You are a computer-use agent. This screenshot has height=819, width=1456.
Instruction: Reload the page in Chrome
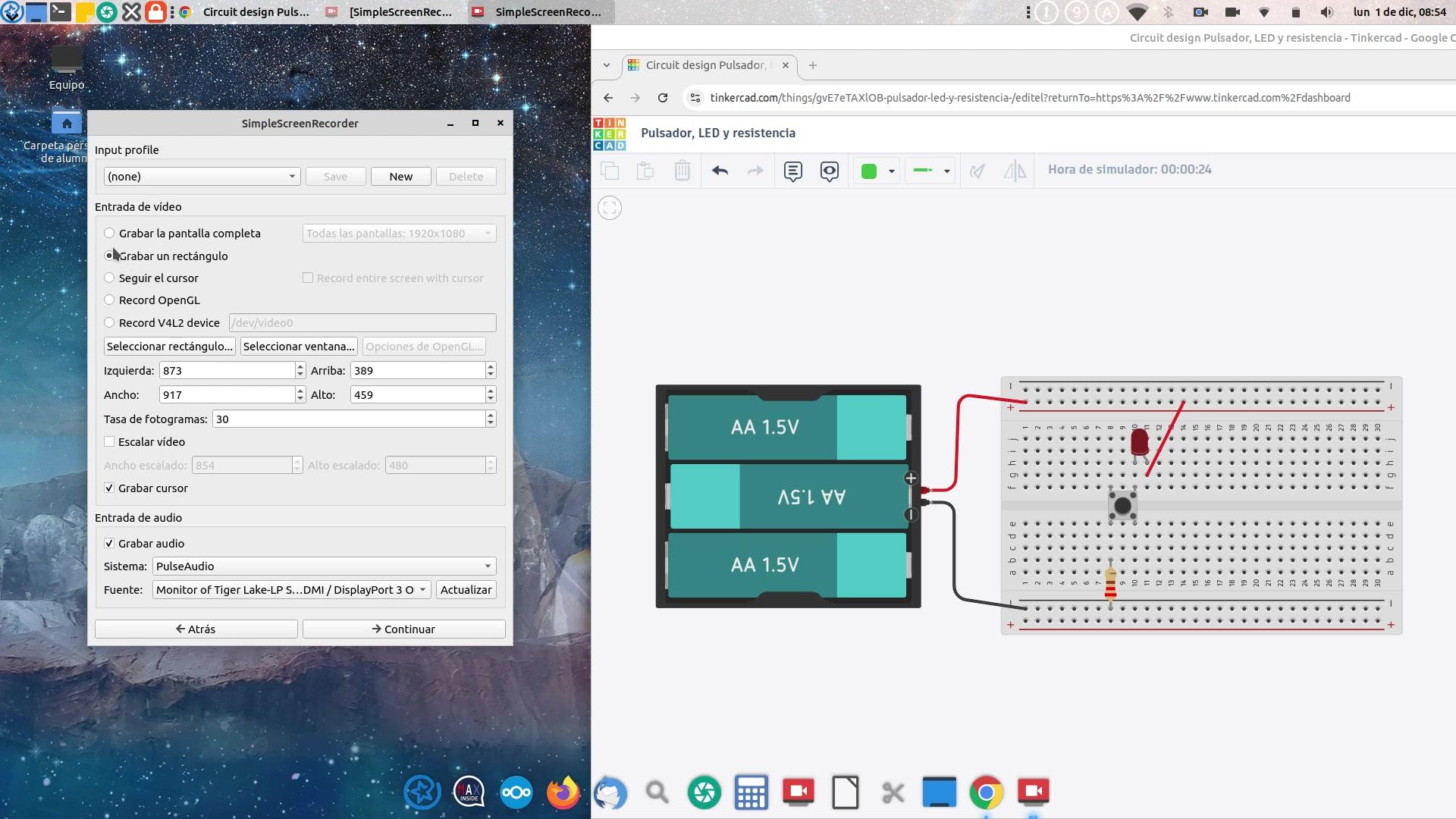click(663, 98)
